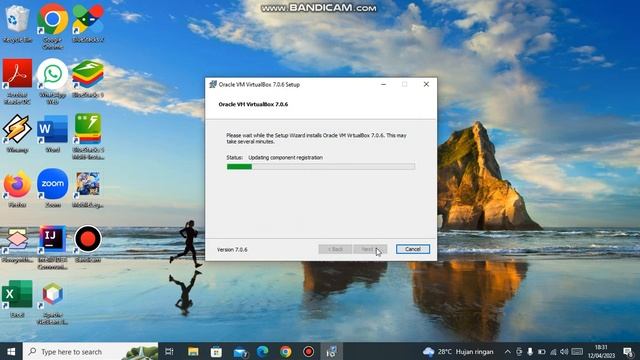Open Microsoft Store from the taskbar

pyautogui.click(x=216, y=351)
